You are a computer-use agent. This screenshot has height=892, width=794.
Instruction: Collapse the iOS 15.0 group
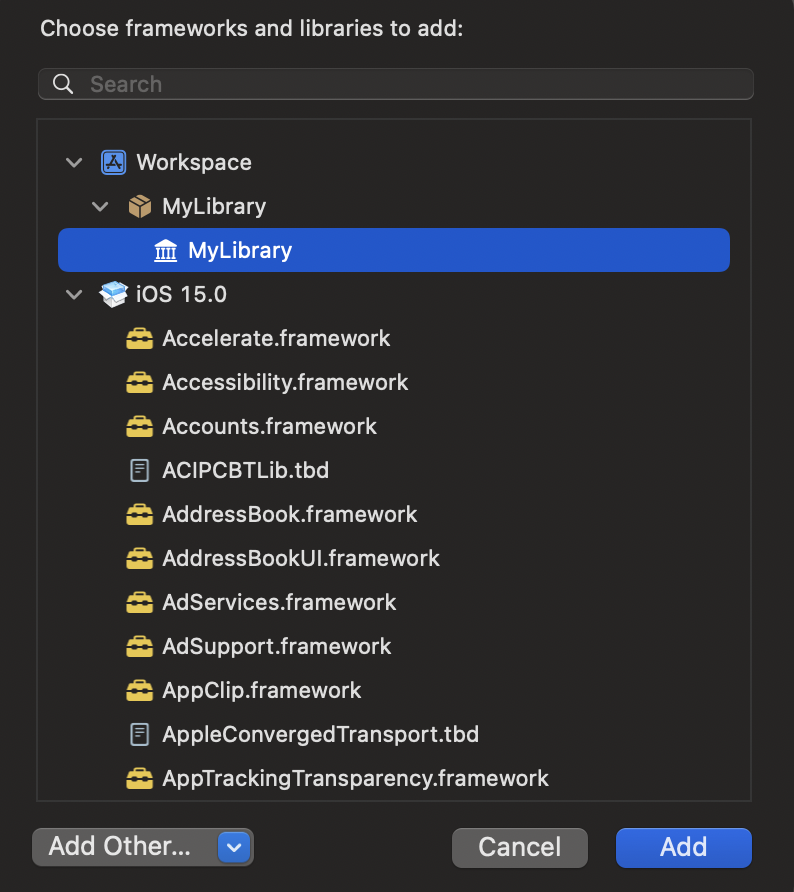[74, 295]
